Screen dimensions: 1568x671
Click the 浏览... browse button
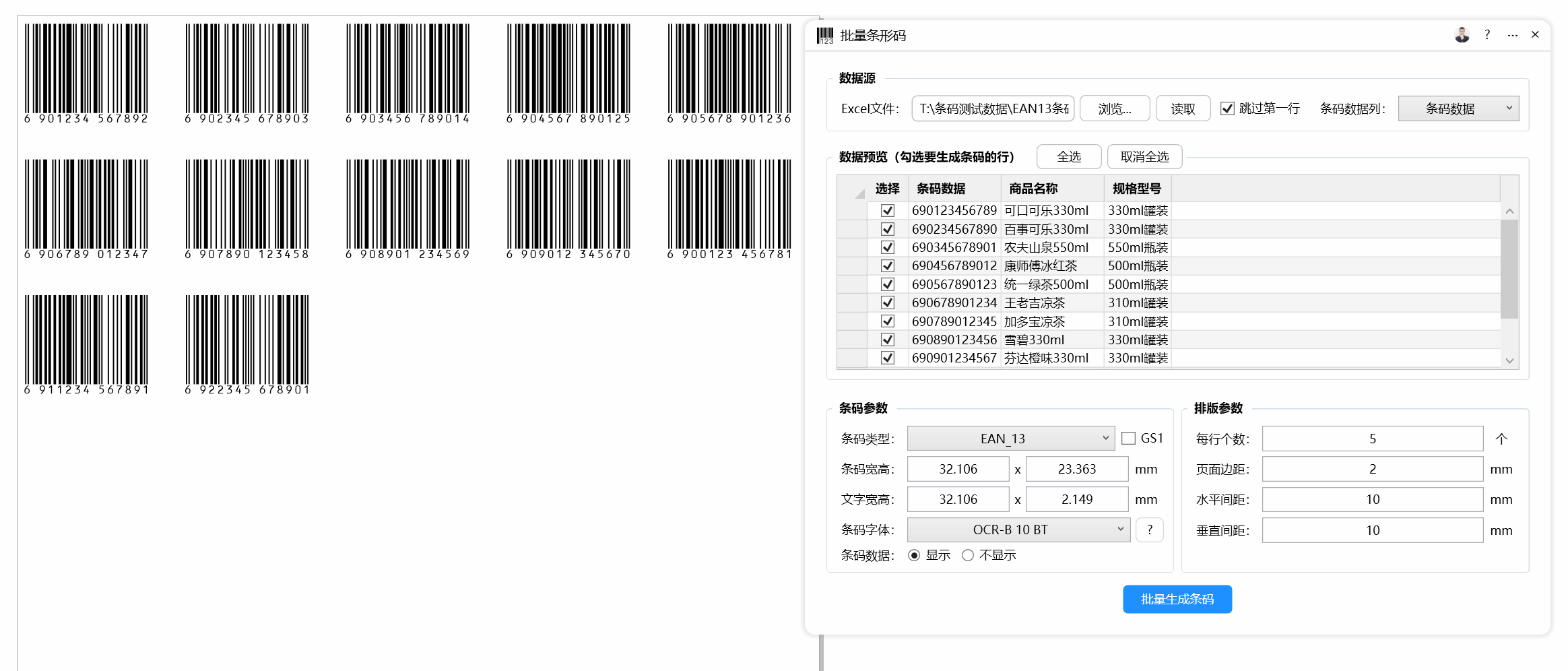pos(1115,108)
